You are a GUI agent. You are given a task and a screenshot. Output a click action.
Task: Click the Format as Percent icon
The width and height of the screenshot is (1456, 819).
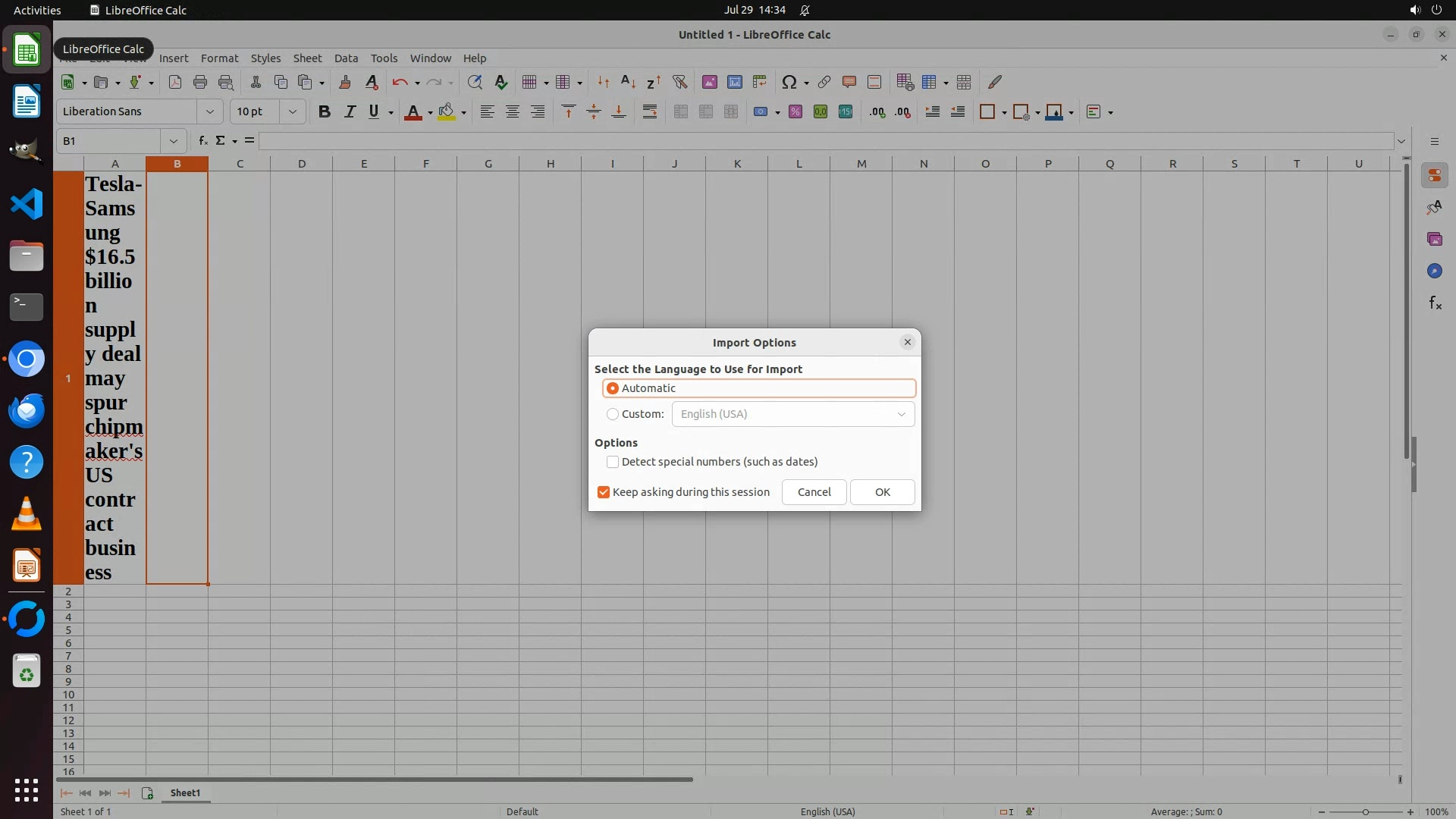pyautogui.click(x=795, y=111)
